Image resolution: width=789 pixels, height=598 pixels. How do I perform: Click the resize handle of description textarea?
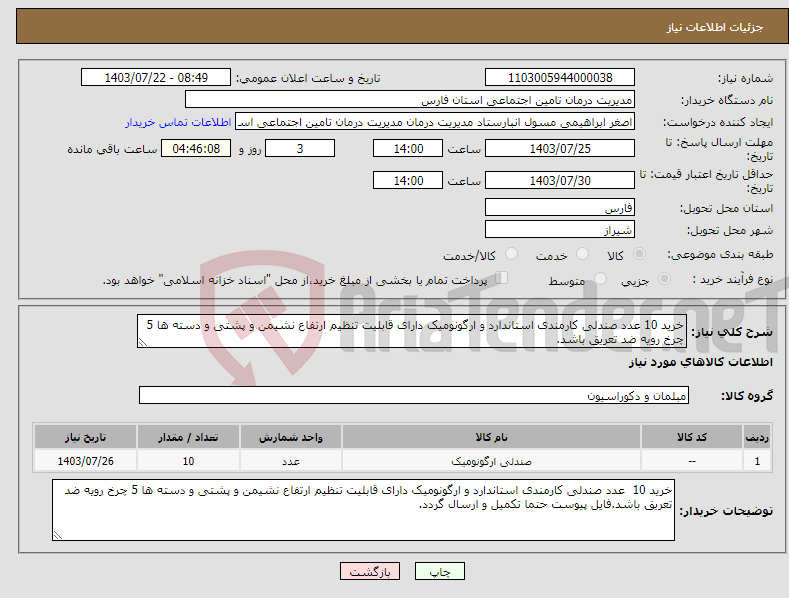[143, 342]
